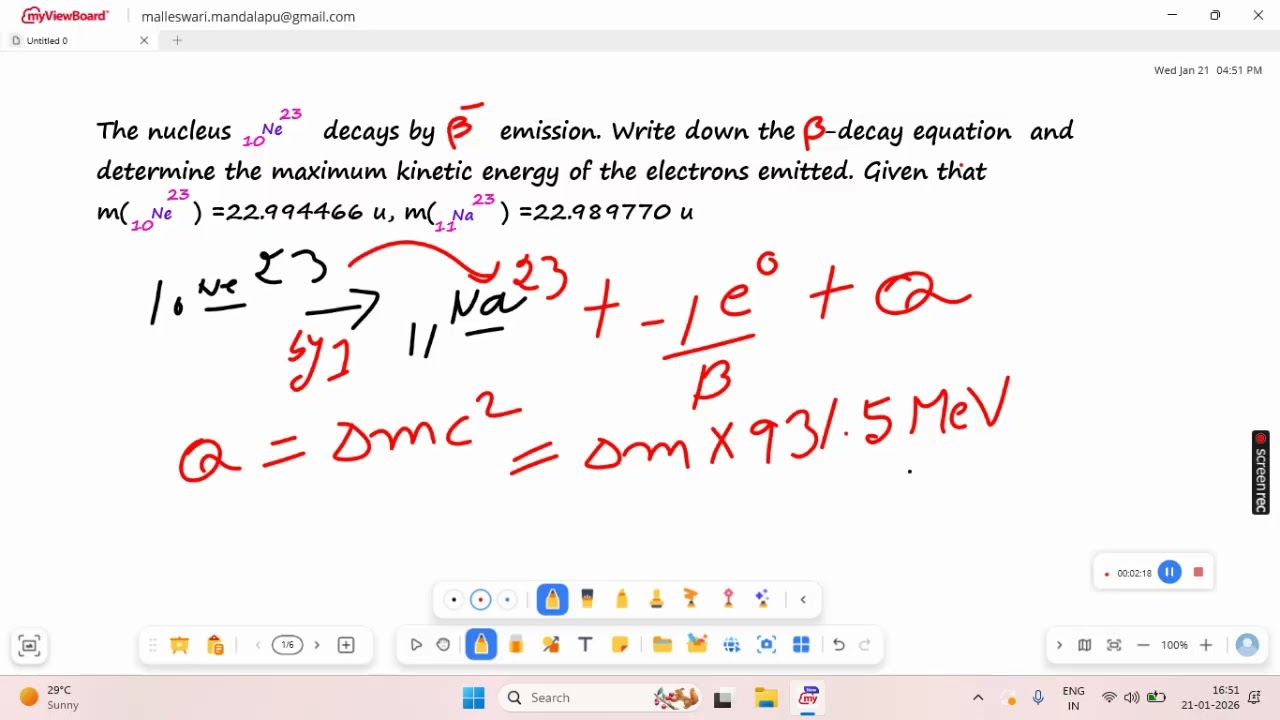Open the user profile avatar
This screenshot has width=1280, height=720.
coord(1247,645)
